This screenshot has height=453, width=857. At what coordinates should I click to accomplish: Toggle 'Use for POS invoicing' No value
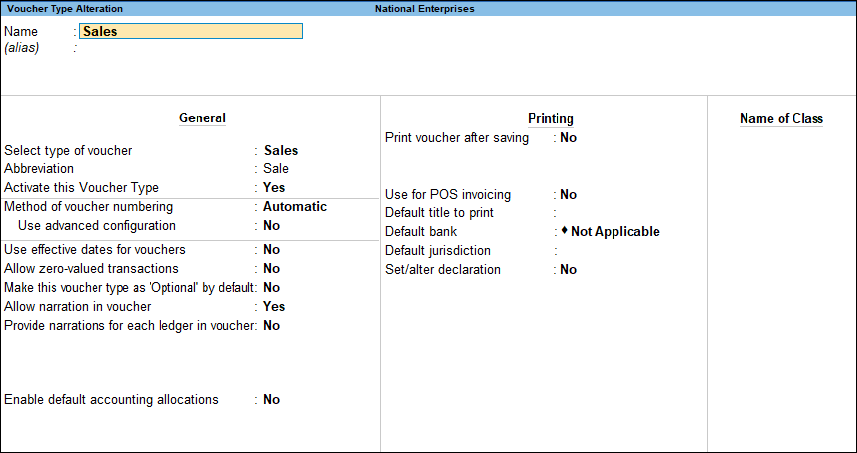568,195
